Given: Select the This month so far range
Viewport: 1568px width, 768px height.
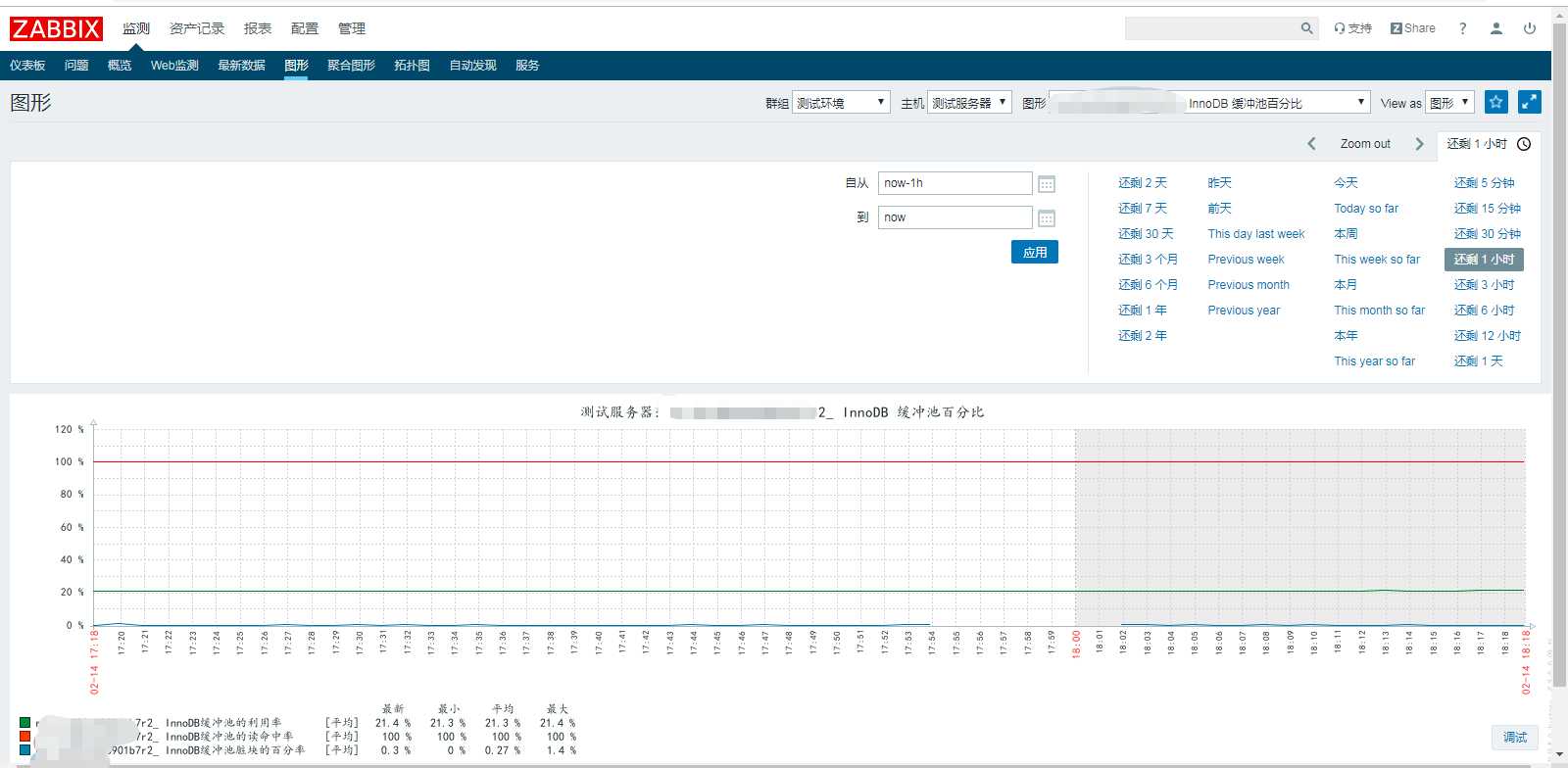Looking at the screenshot, I should 1380,311.
